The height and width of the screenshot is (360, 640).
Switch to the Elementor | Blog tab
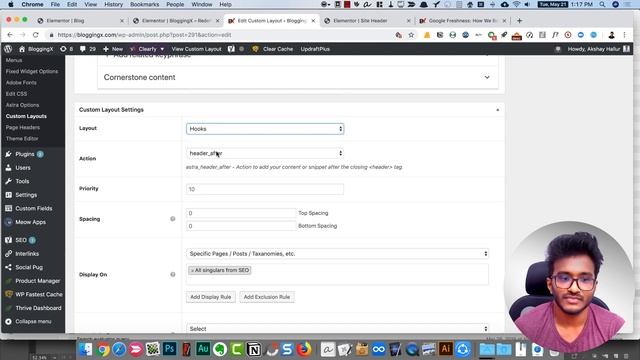pos(79,20)
